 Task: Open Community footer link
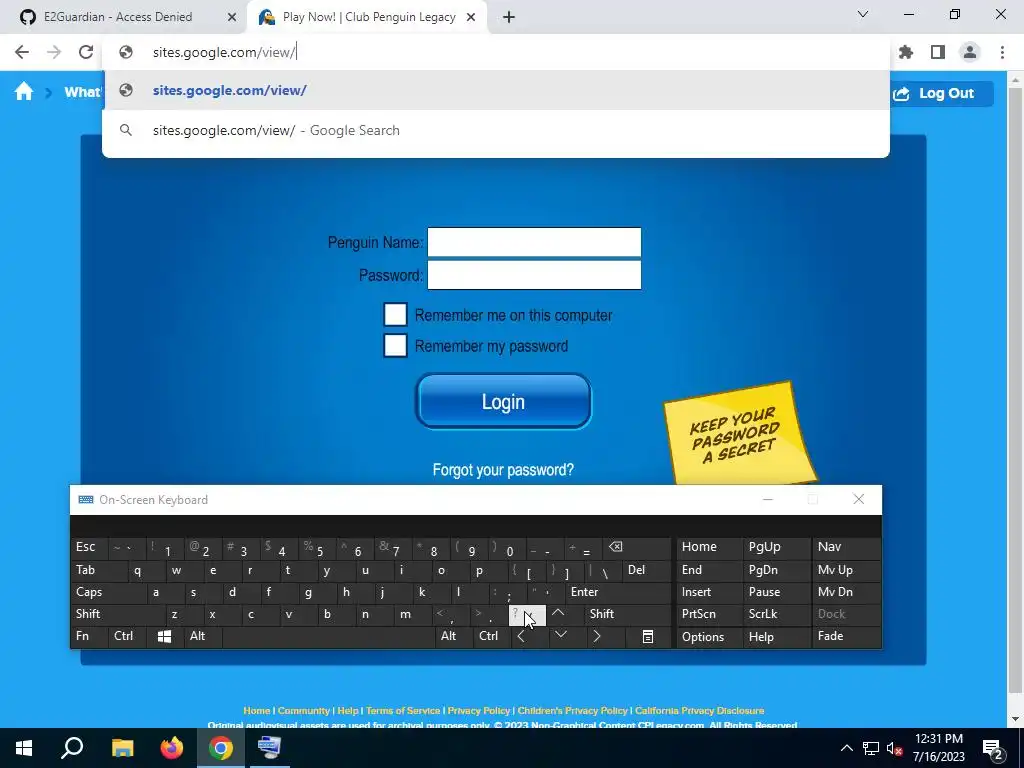[x=304, y=711]
